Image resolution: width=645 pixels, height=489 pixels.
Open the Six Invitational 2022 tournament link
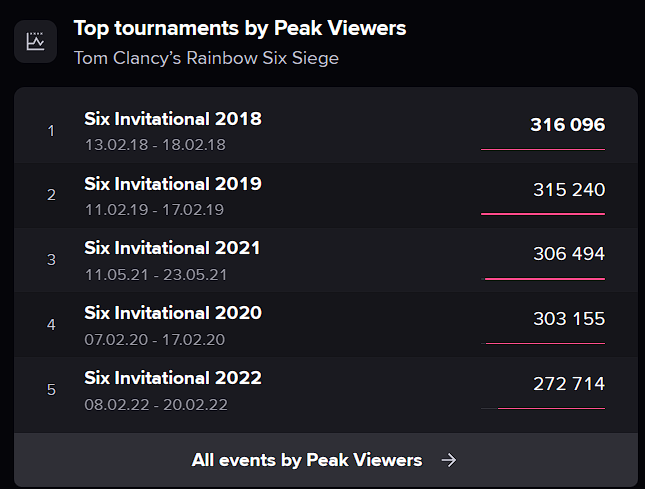(x=173, y=378)
